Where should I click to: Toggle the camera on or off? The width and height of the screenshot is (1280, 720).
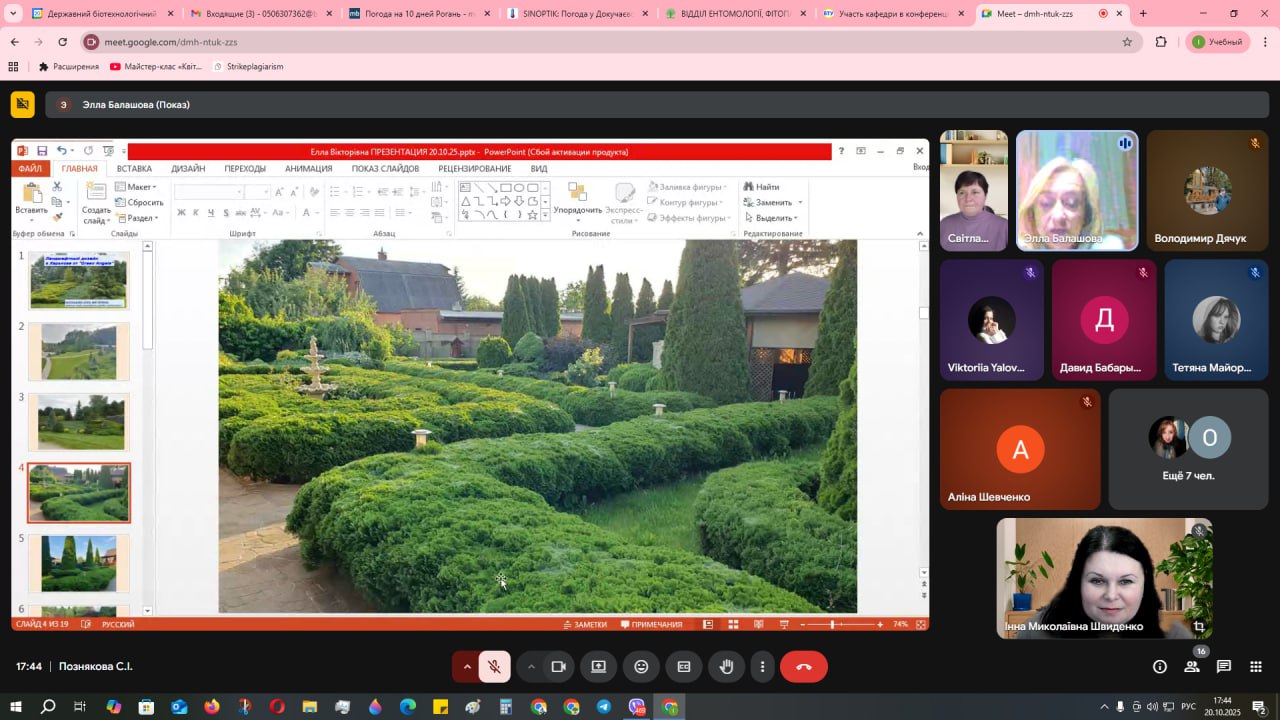(x=558, y=667)
